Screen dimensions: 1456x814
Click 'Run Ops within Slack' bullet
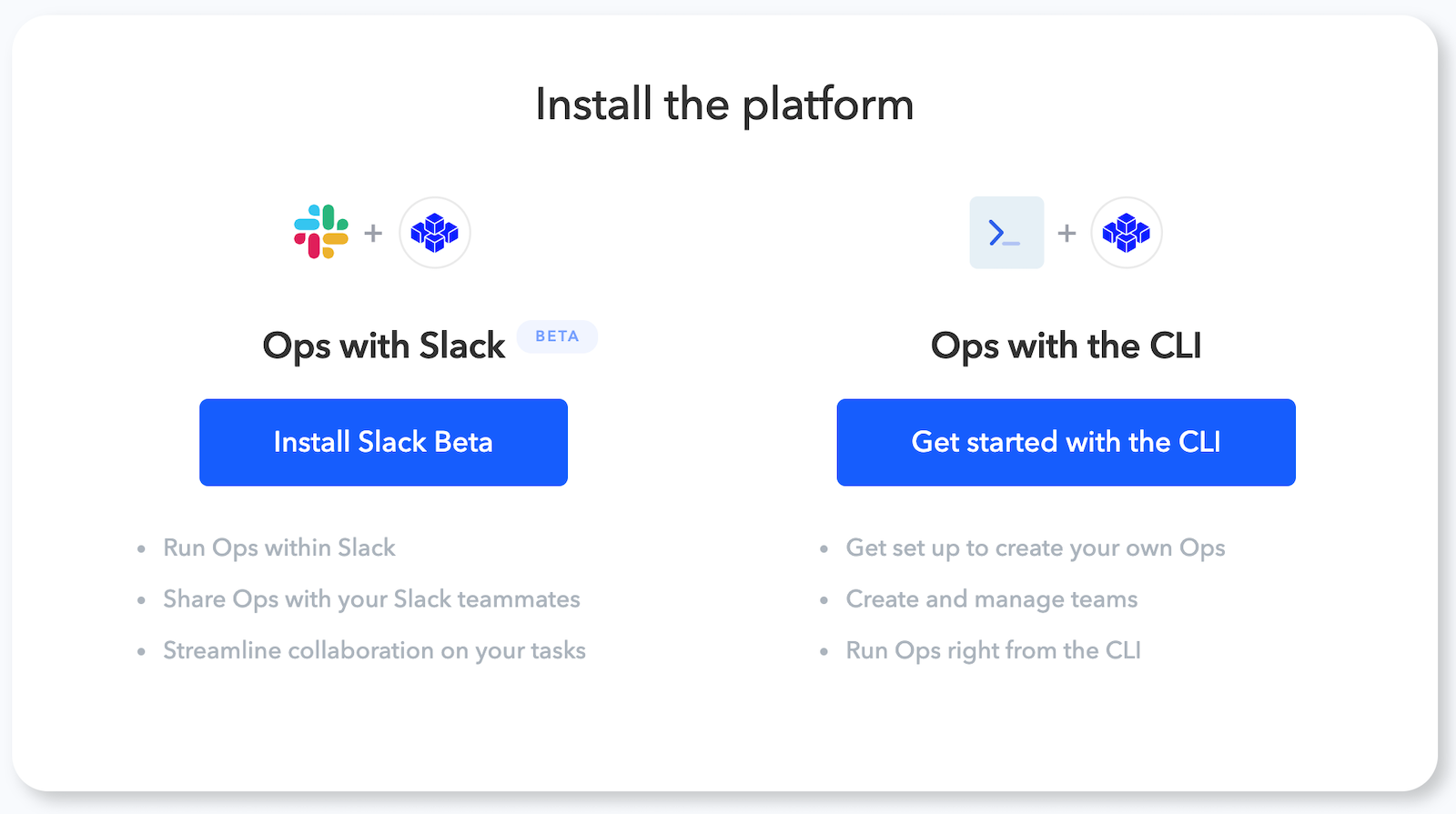coord(279,548)
